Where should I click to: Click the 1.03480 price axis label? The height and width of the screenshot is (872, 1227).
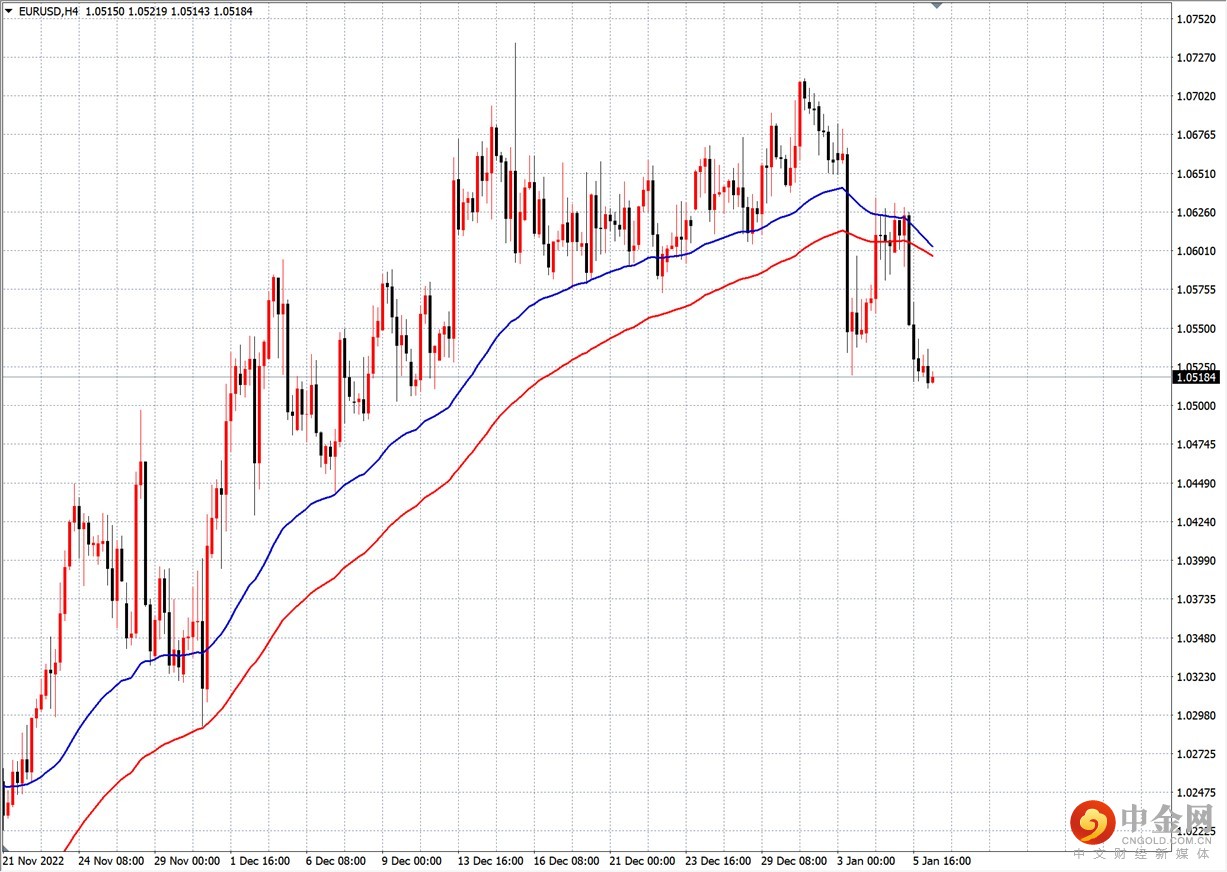(1196, 638)
